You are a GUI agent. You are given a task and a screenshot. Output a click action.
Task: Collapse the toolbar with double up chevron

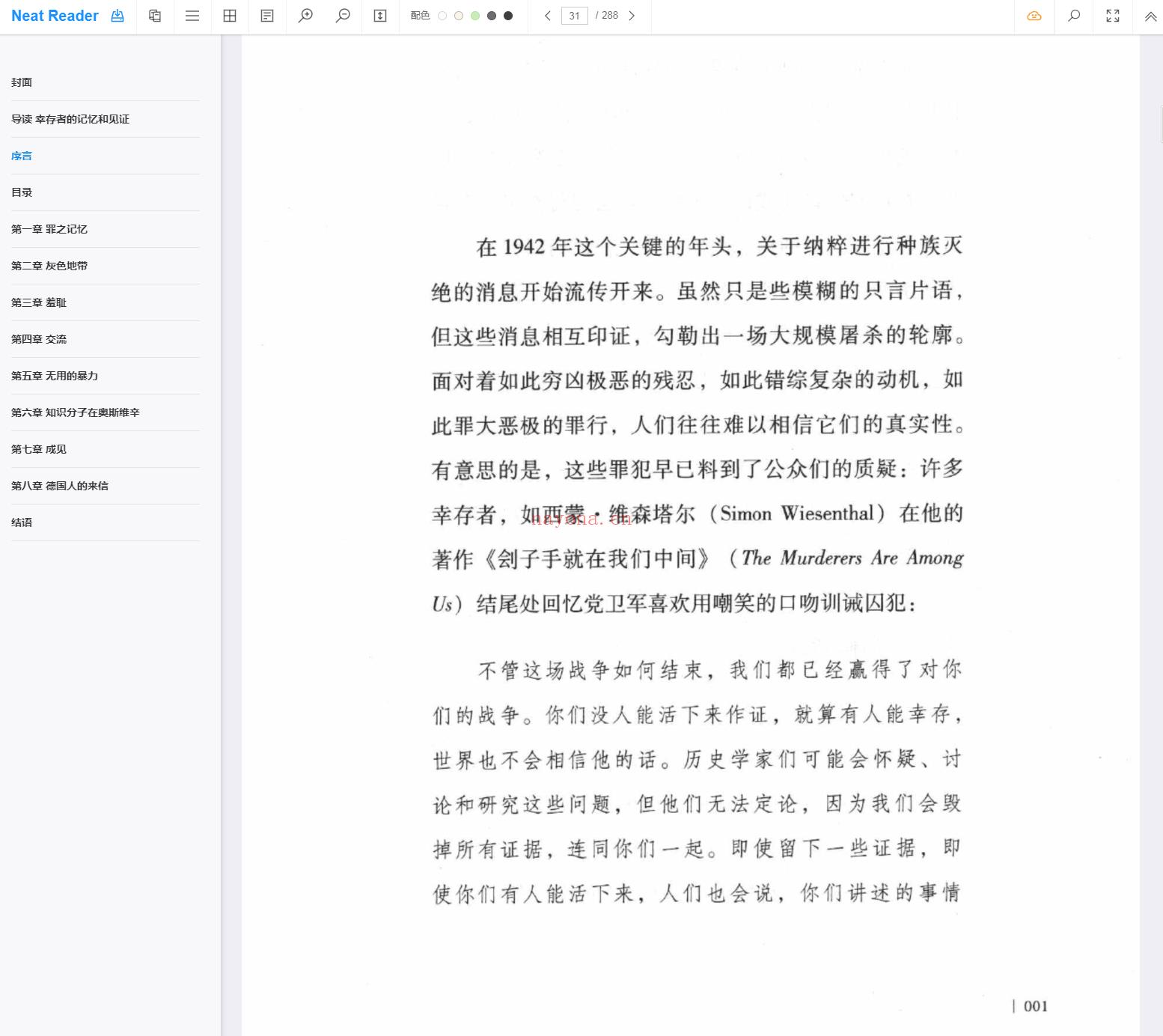(1151, 16)
